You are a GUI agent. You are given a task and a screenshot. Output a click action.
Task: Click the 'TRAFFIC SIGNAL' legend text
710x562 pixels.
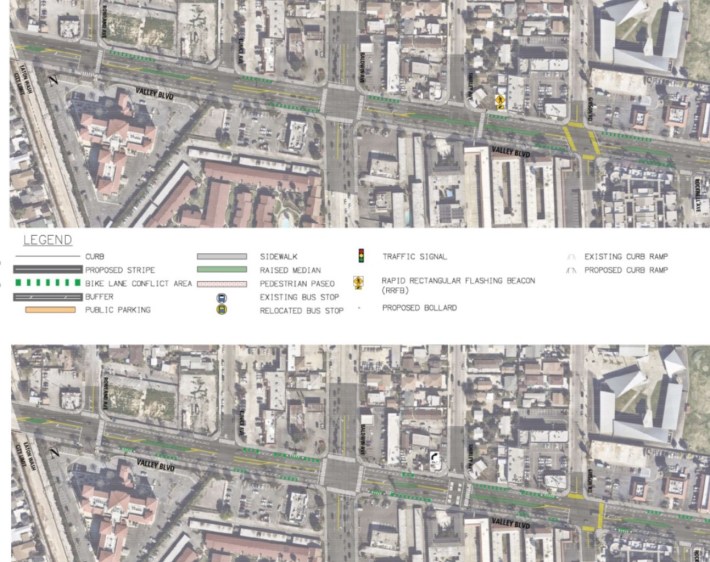(x=414, y=257)
